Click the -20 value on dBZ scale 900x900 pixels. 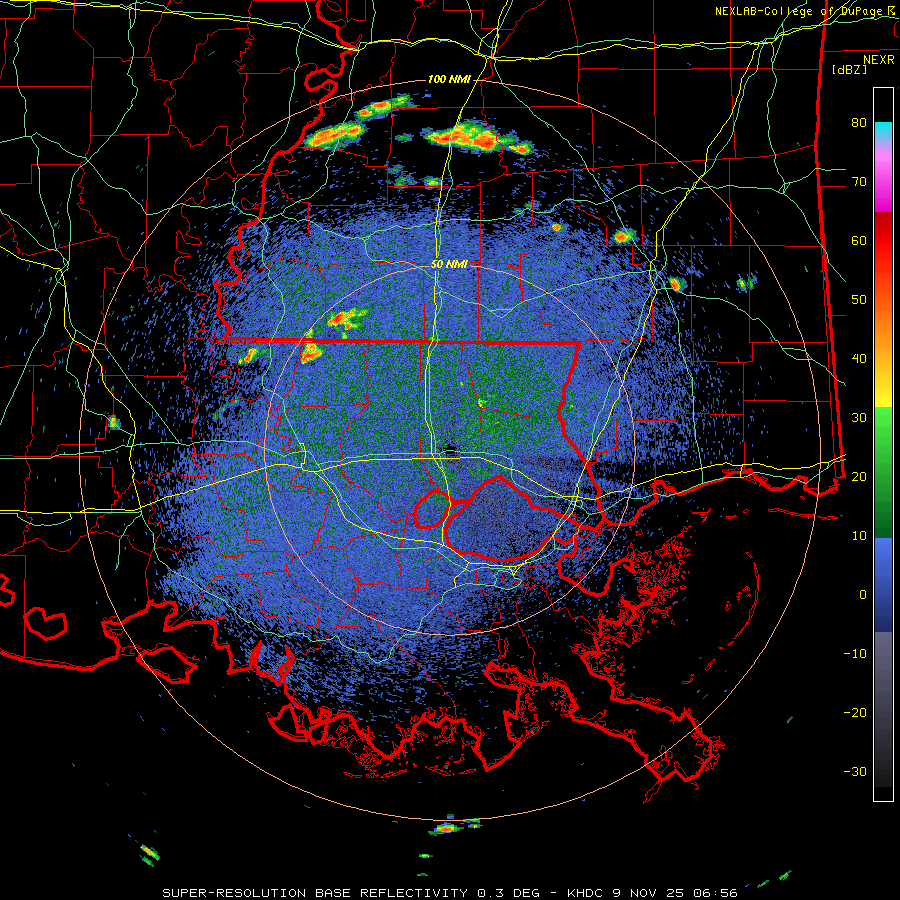pos(855,712)
